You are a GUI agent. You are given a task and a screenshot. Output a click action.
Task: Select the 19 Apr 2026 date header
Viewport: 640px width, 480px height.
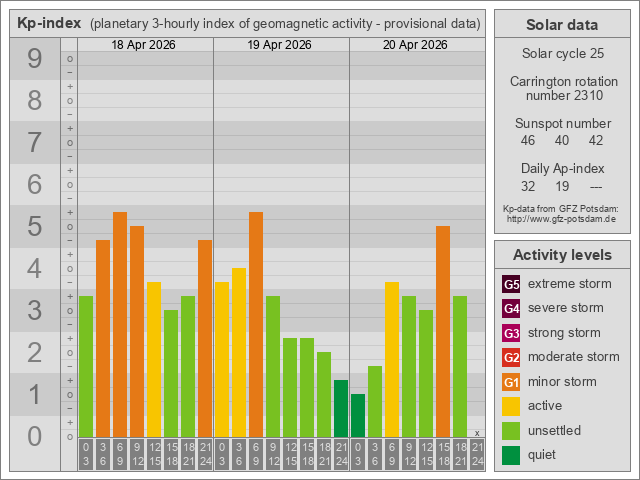click(x=281, y=45)
